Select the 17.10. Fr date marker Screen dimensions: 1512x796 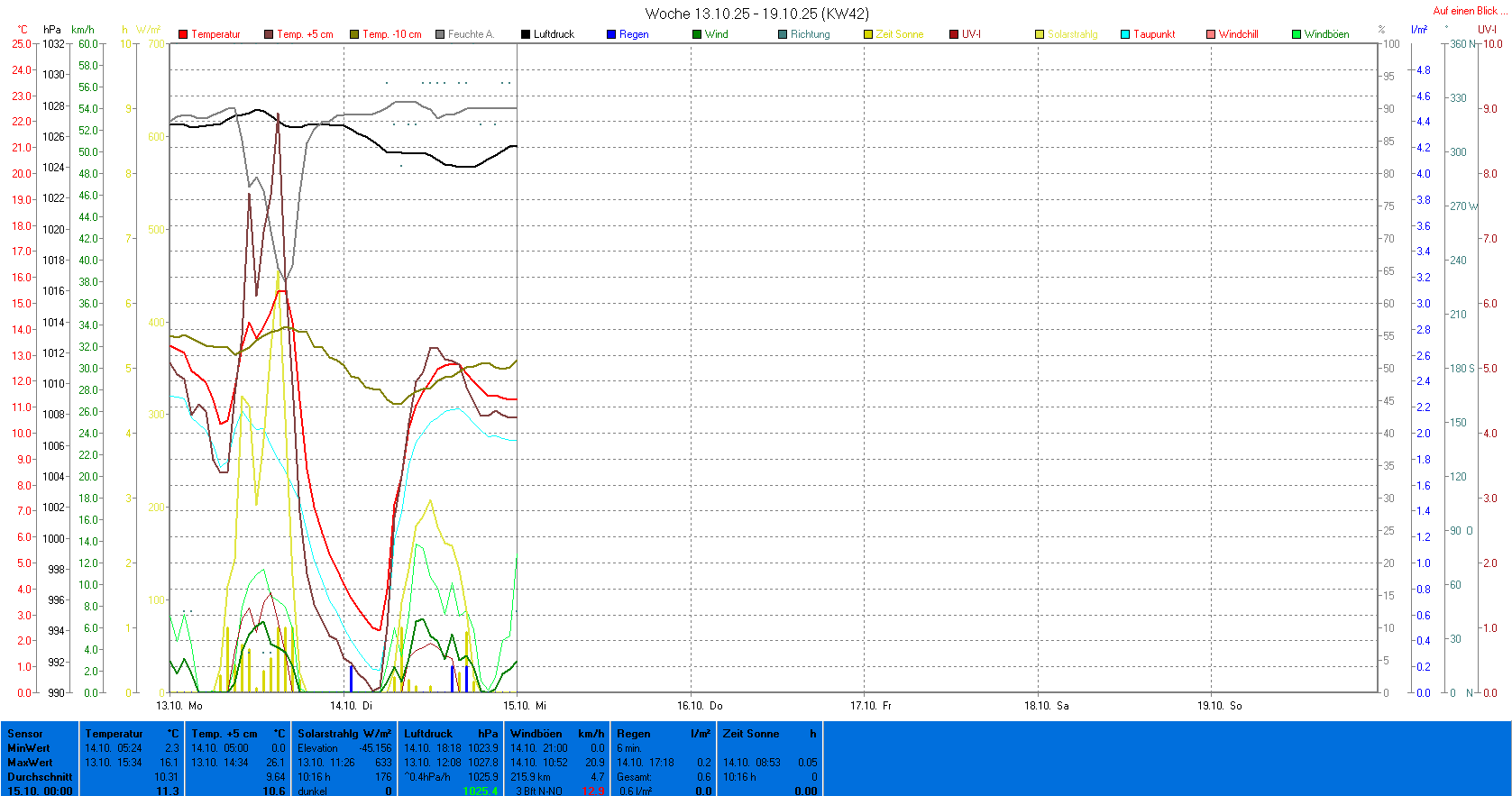(x=870, y=706)
